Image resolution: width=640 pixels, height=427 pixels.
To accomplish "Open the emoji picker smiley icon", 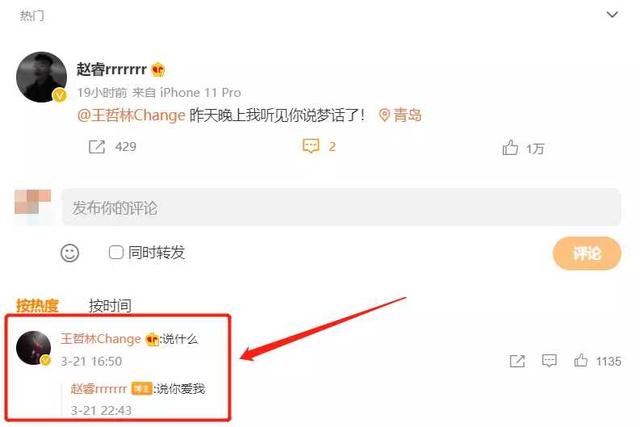I will (x=70, y=253).
